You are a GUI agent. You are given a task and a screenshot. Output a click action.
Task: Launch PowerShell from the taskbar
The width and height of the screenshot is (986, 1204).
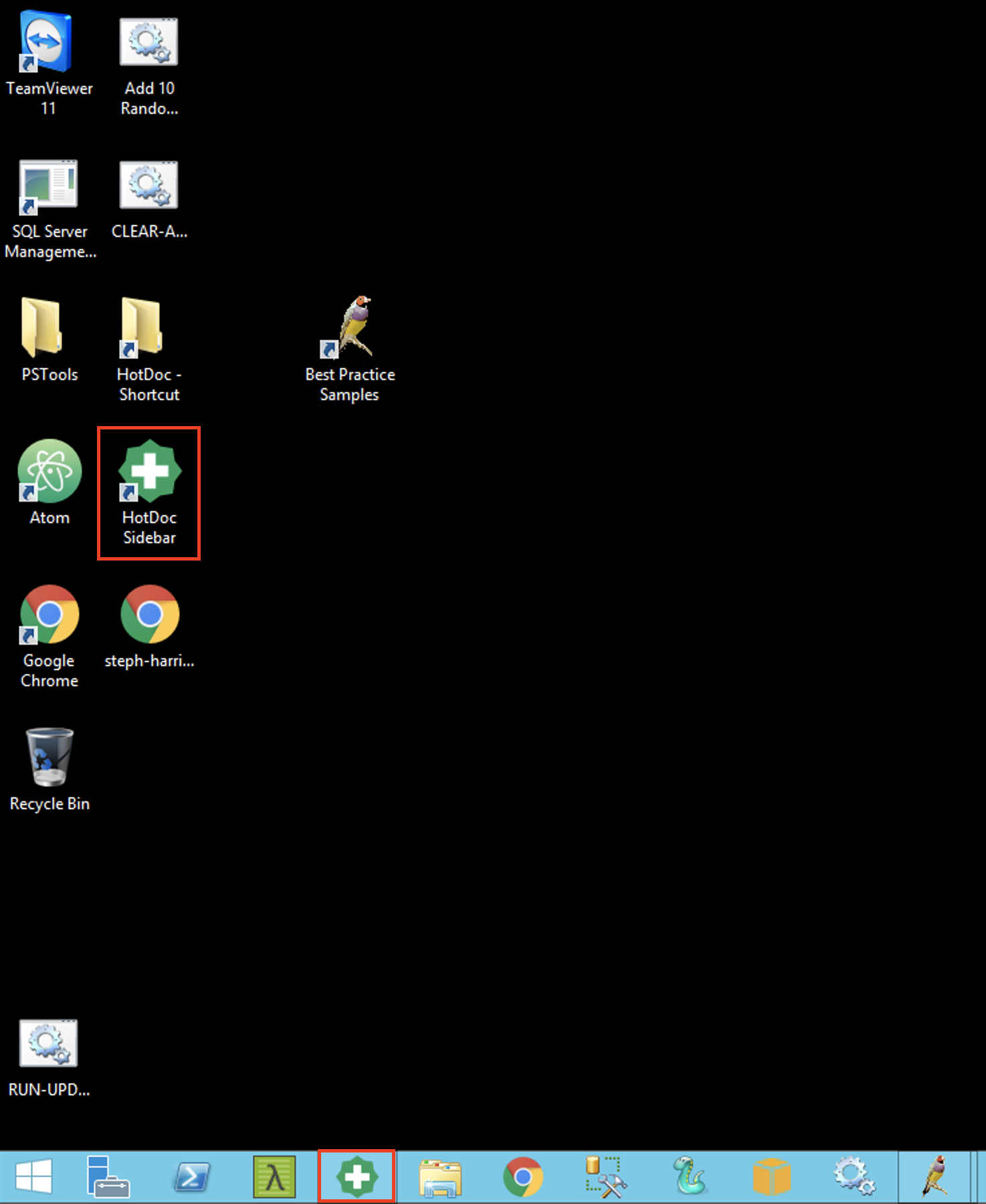(191, 1177)
